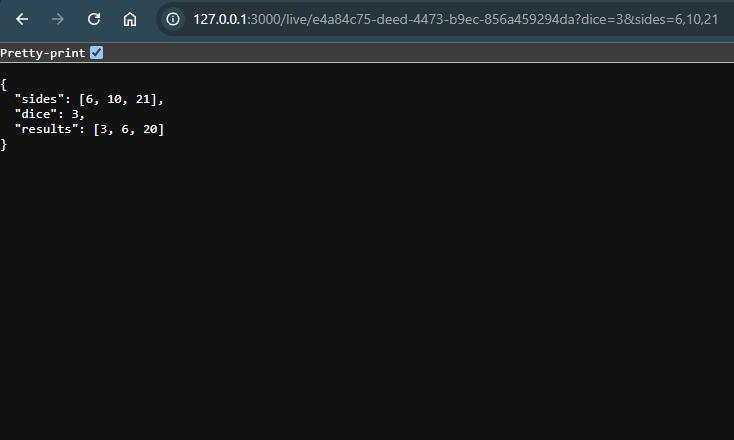The height and width of the screenshot is (440, 734).
Task: Click the value 20 in results array
Action: click(150, 129)
